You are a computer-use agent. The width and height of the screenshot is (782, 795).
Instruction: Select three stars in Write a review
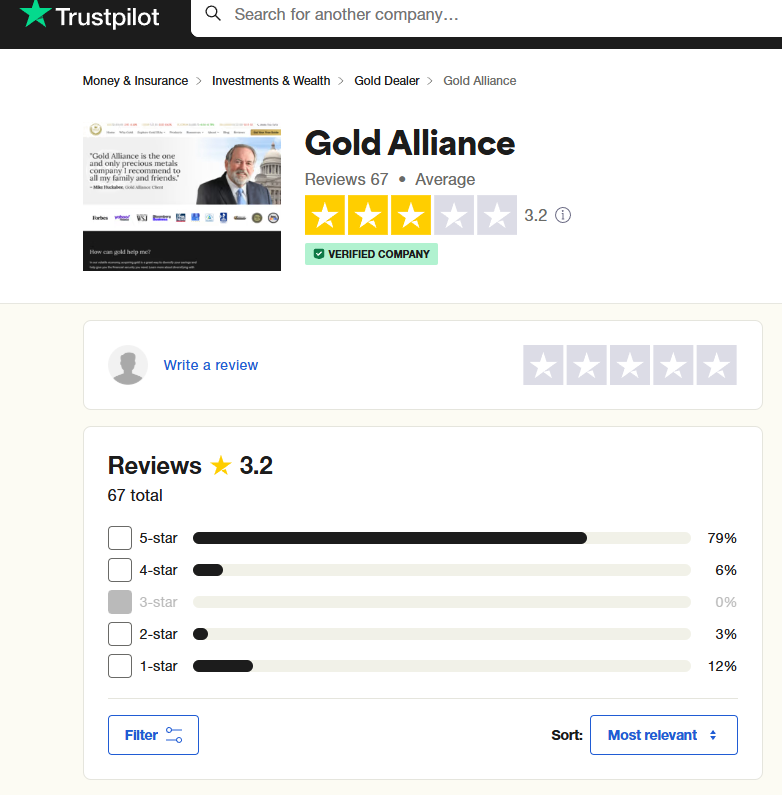(x=630, y=365)
